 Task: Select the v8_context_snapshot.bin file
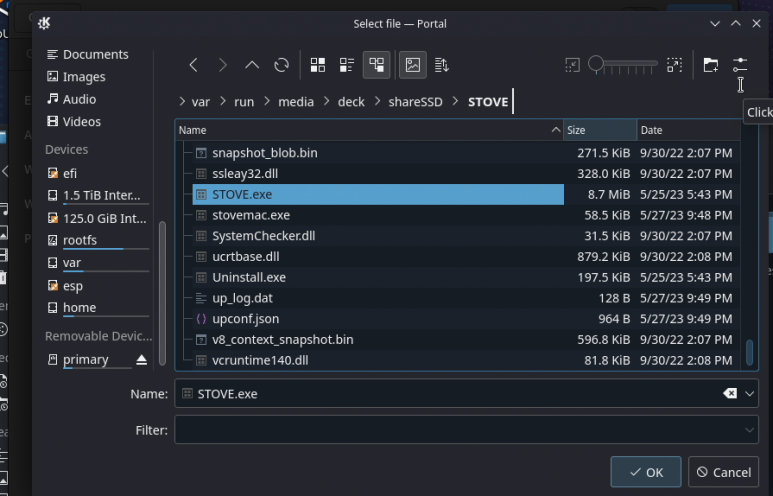point(282,339)
